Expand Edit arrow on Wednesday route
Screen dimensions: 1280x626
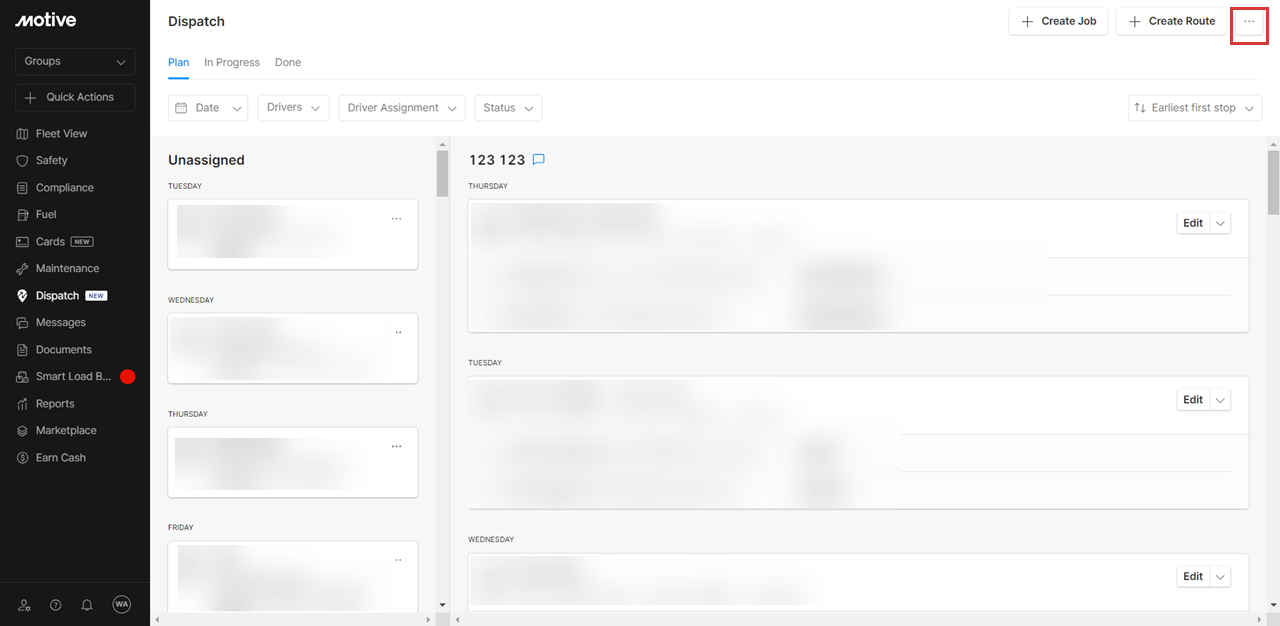tap(1220, 577)
